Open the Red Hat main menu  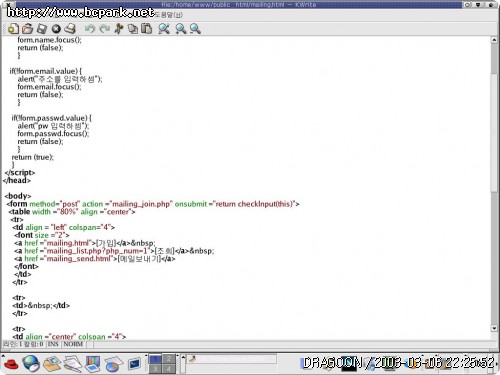[x=11, y=364]
